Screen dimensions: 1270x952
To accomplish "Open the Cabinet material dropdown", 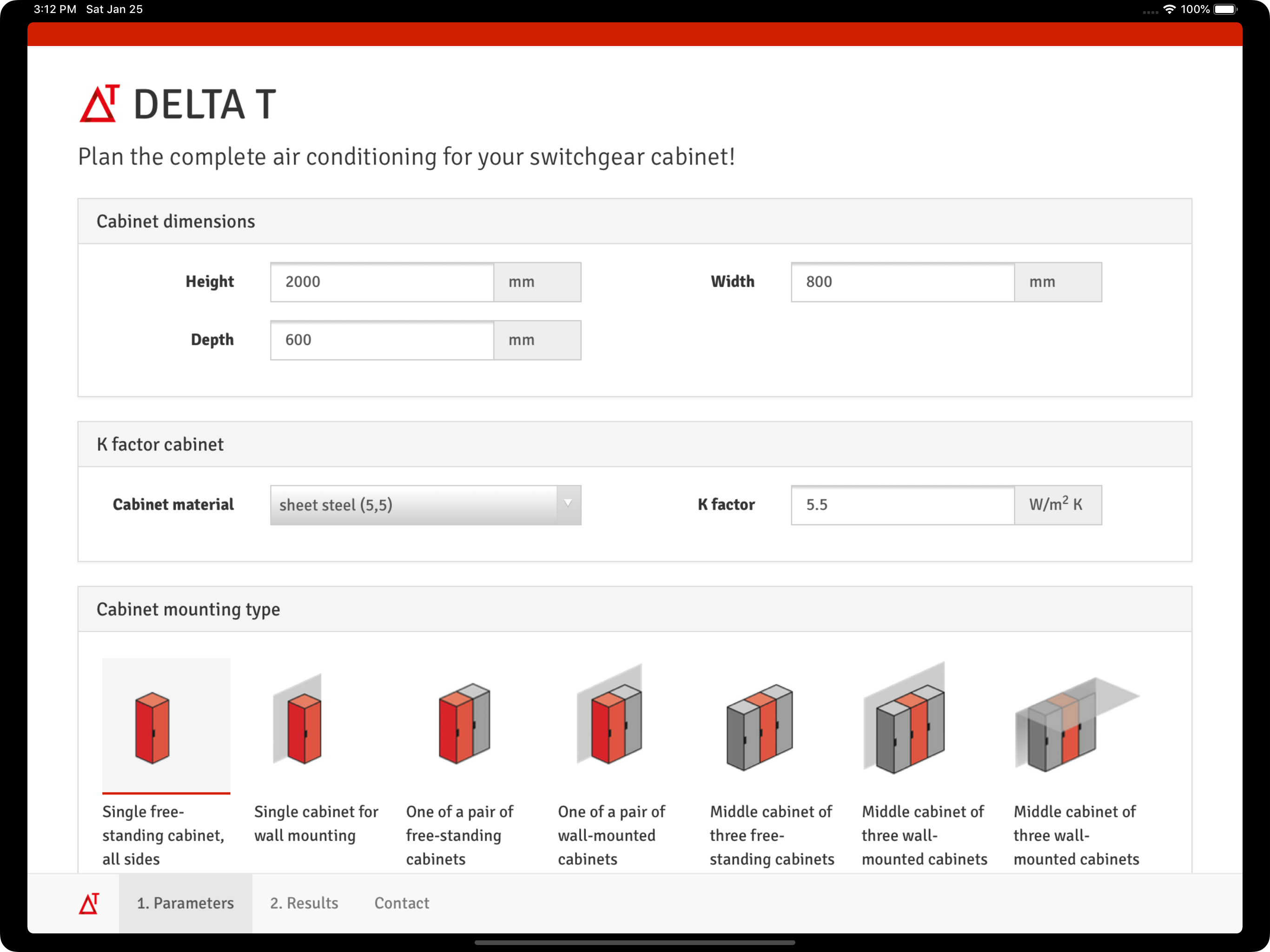I will [x=425, y=505].
